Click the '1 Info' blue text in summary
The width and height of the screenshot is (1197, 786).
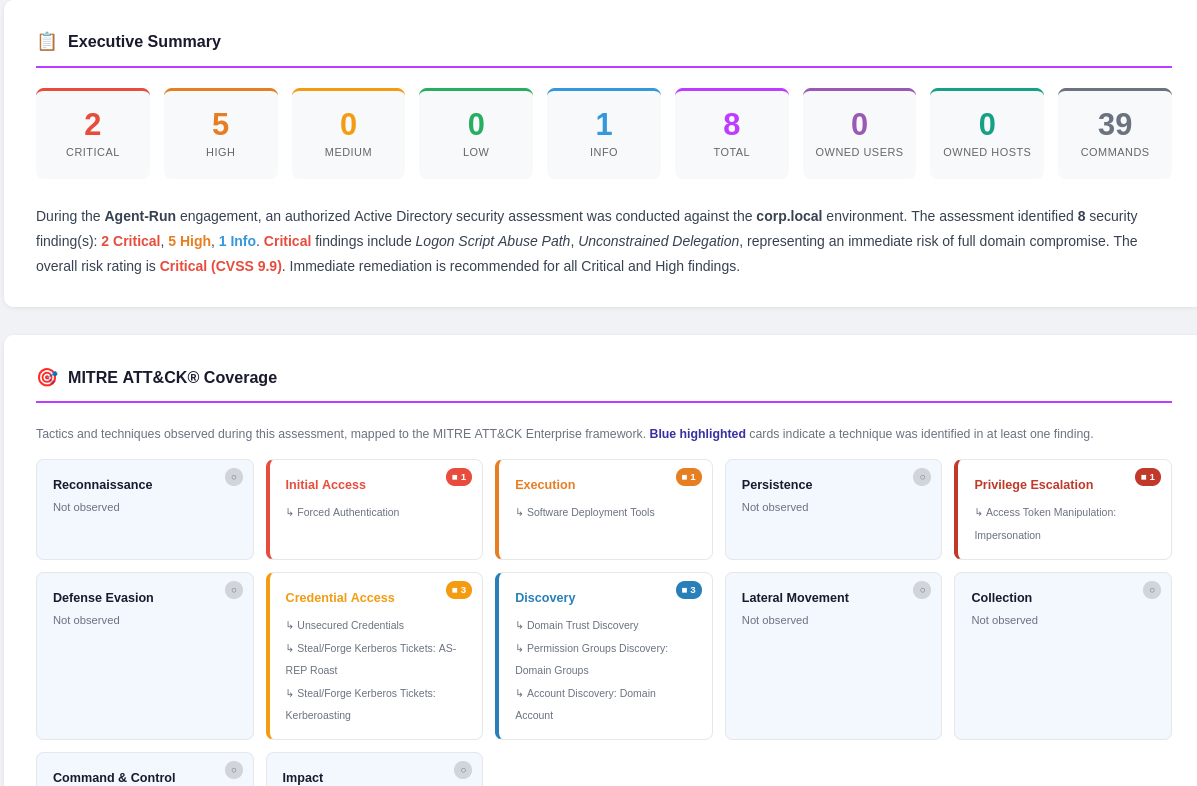(237, 241)
